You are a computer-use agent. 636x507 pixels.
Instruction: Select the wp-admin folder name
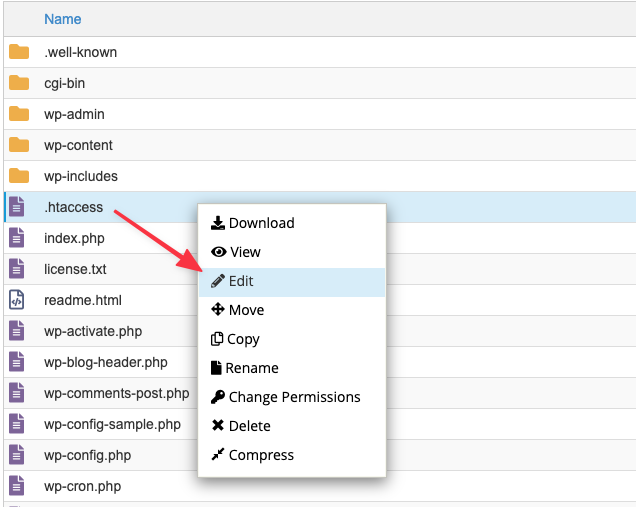coord(74,114)
